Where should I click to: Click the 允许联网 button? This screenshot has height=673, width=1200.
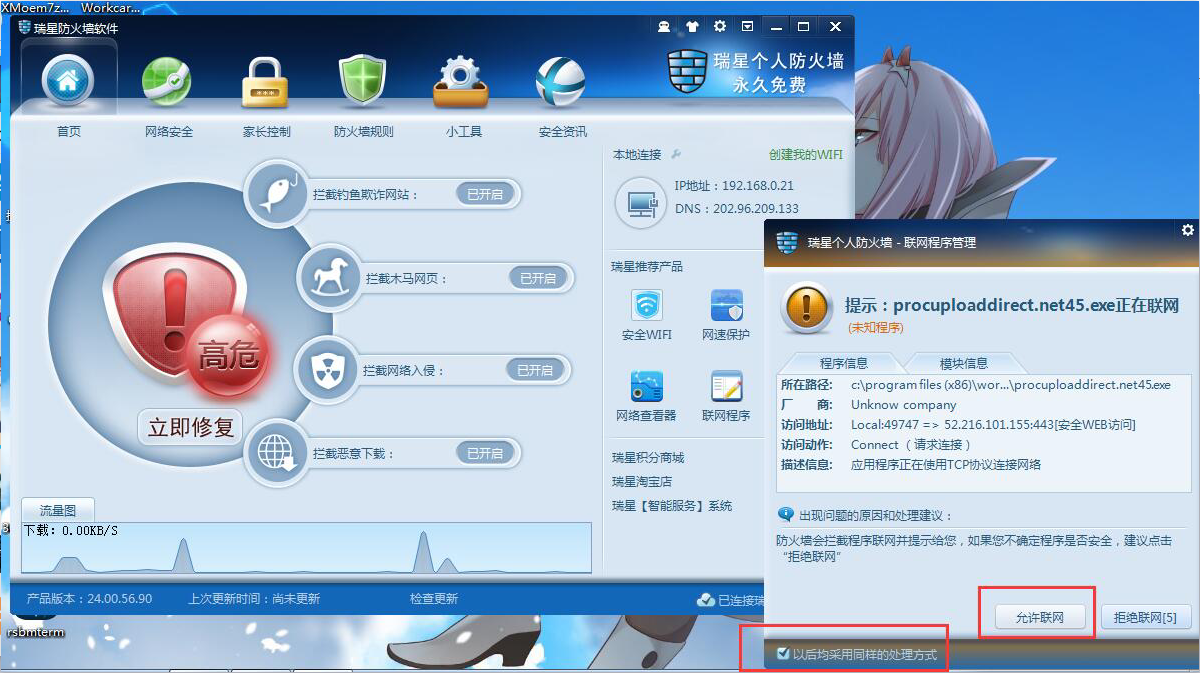(1038, 618)
